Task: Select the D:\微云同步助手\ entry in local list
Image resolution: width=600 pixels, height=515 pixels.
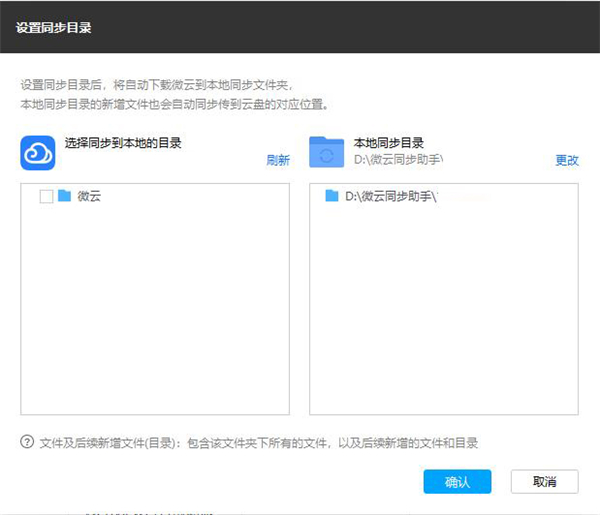Action: (392, 197)
